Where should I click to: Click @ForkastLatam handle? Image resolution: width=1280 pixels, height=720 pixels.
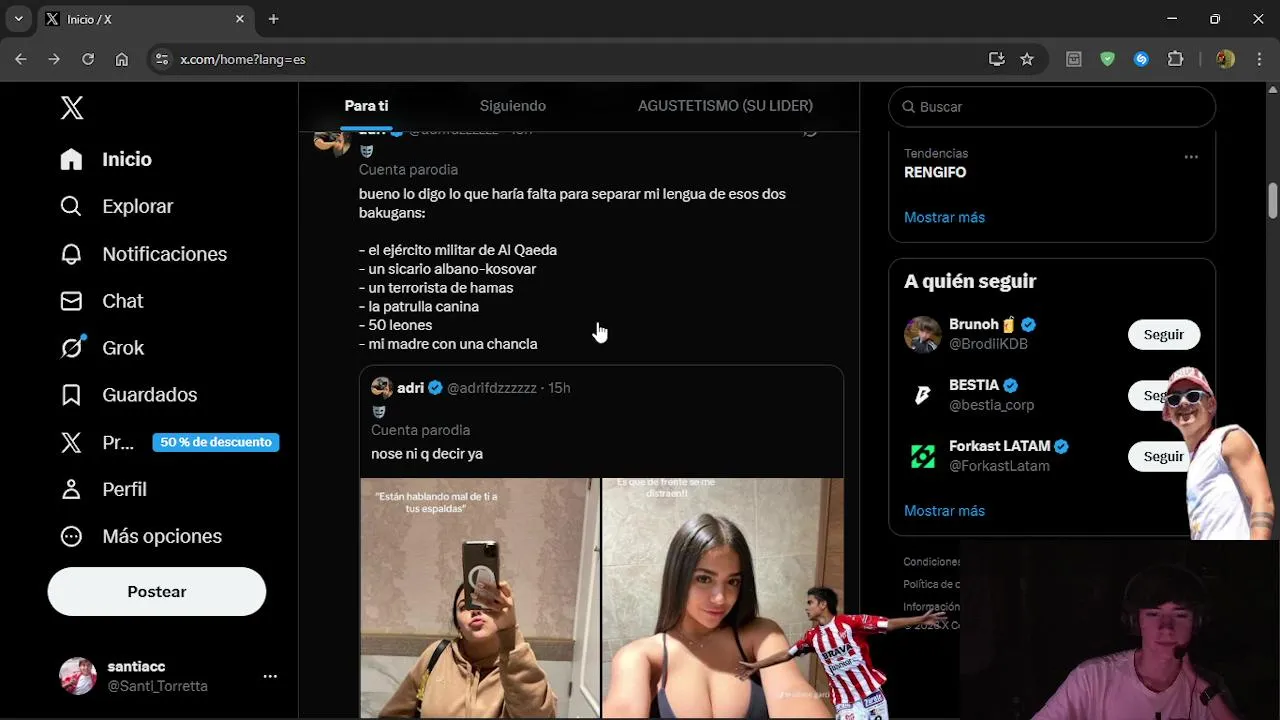coord(999,466)
